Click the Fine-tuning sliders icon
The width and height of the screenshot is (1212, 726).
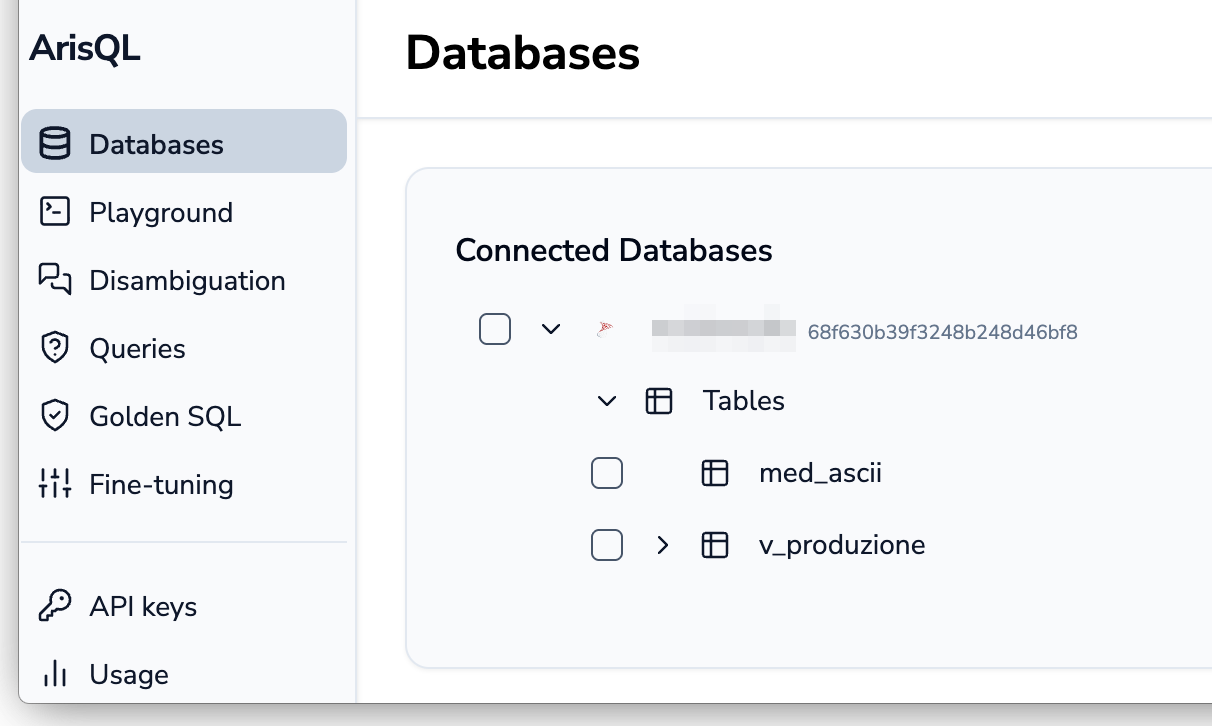pyautogui.click(x=54, y=484)
